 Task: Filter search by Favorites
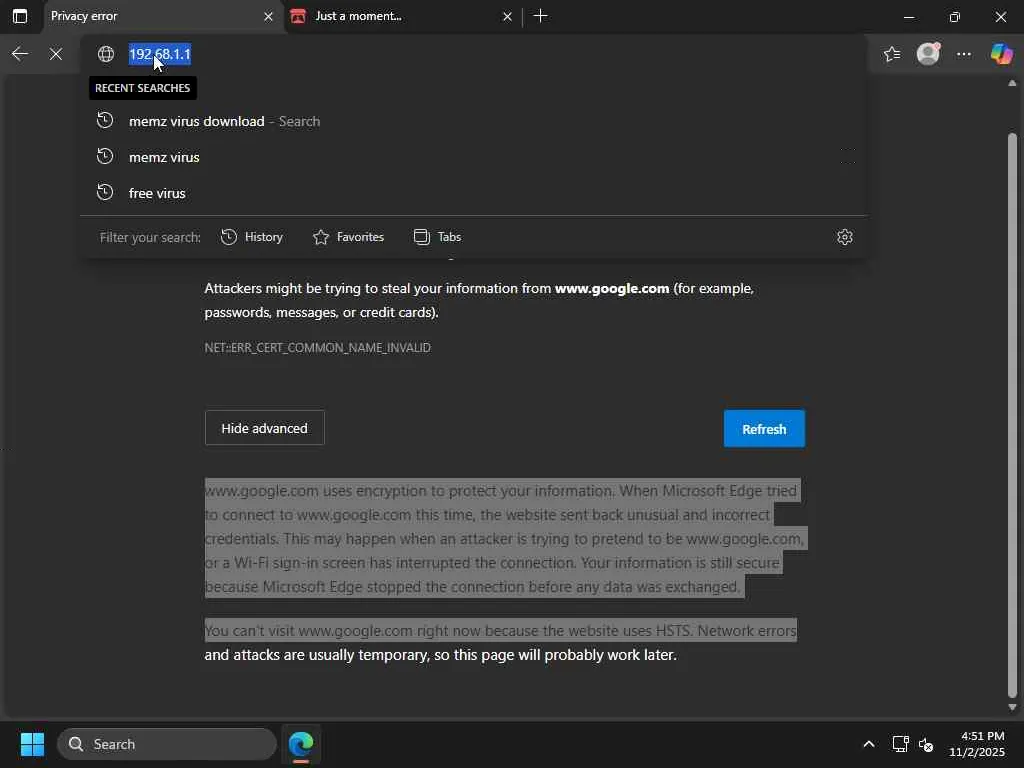click(x=349, y=237)
